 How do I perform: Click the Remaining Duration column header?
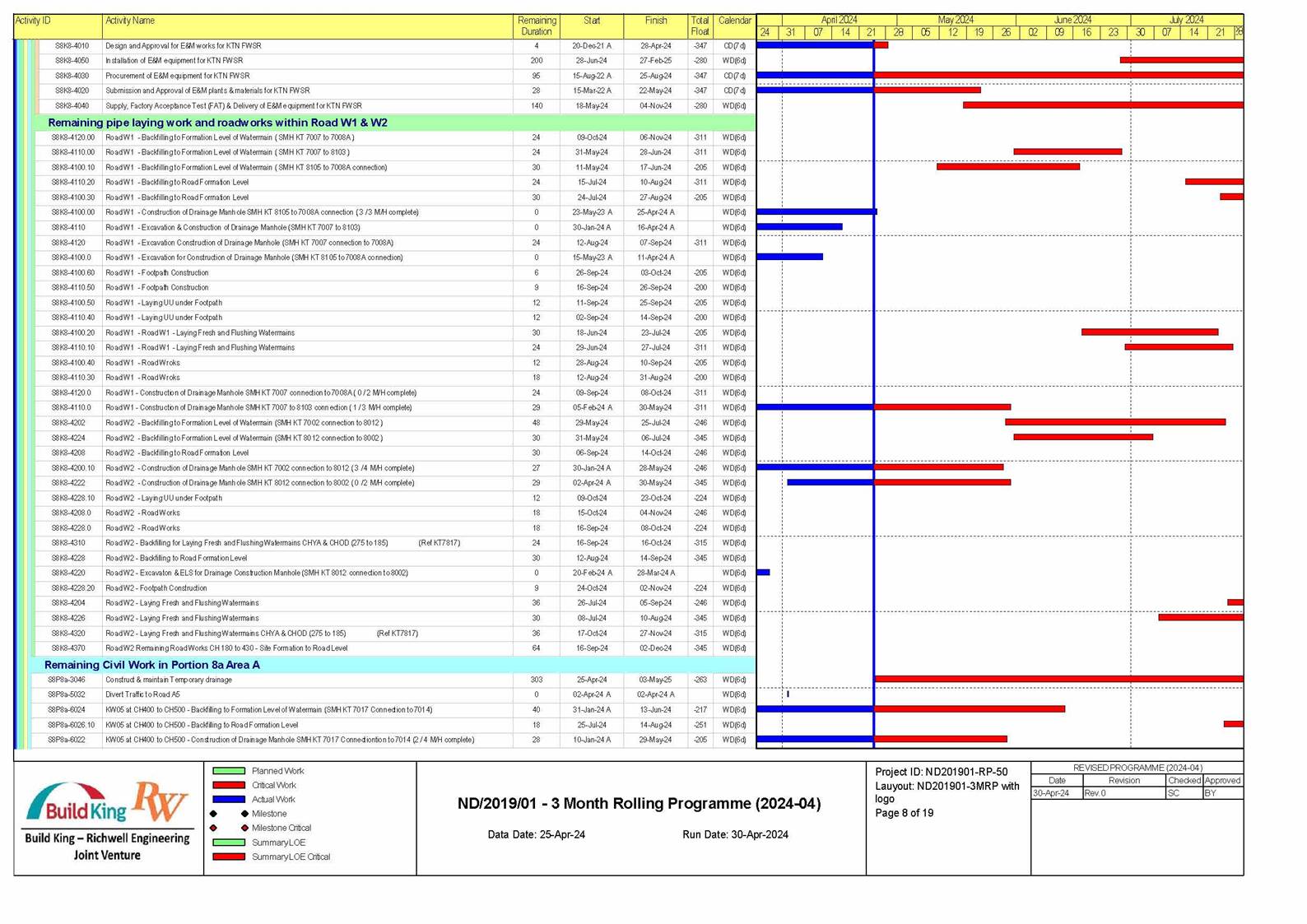point(536,26)
